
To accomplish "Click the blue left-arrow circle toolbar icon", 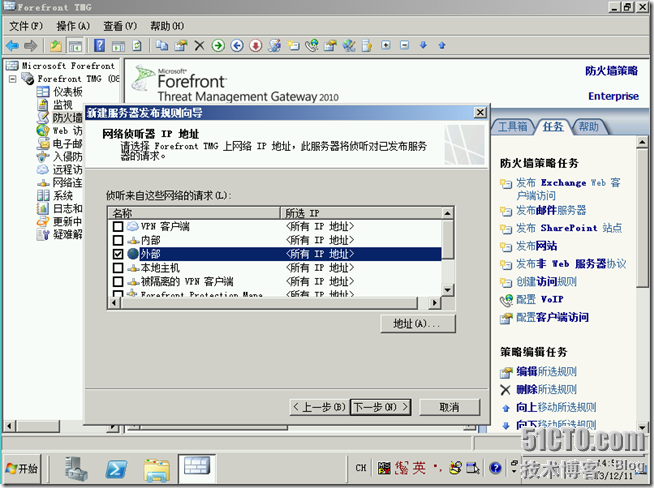I will point(237,45).
